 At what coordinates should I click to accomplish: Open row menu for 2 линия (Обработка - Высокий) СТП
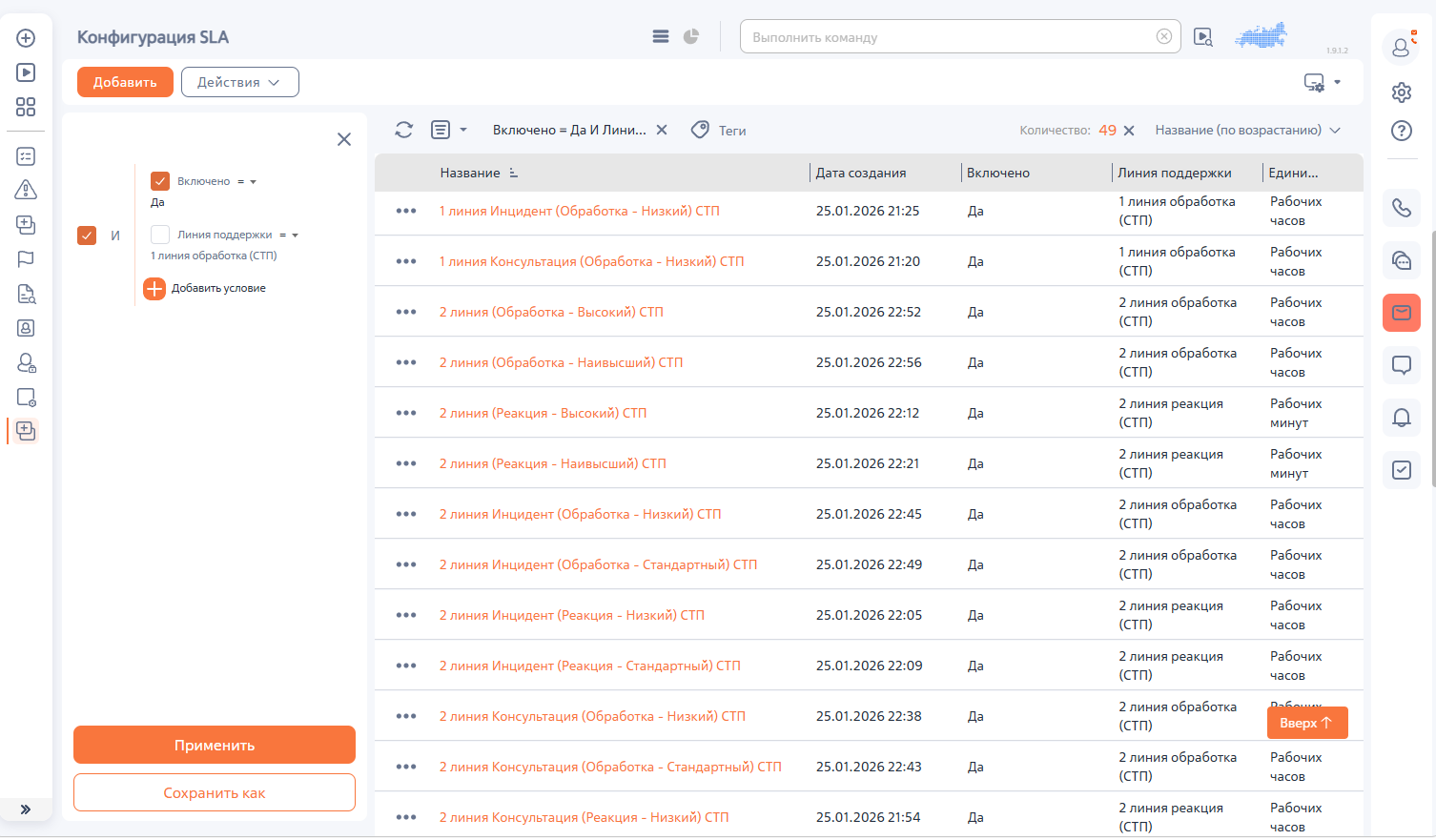[x=406, y=312]
